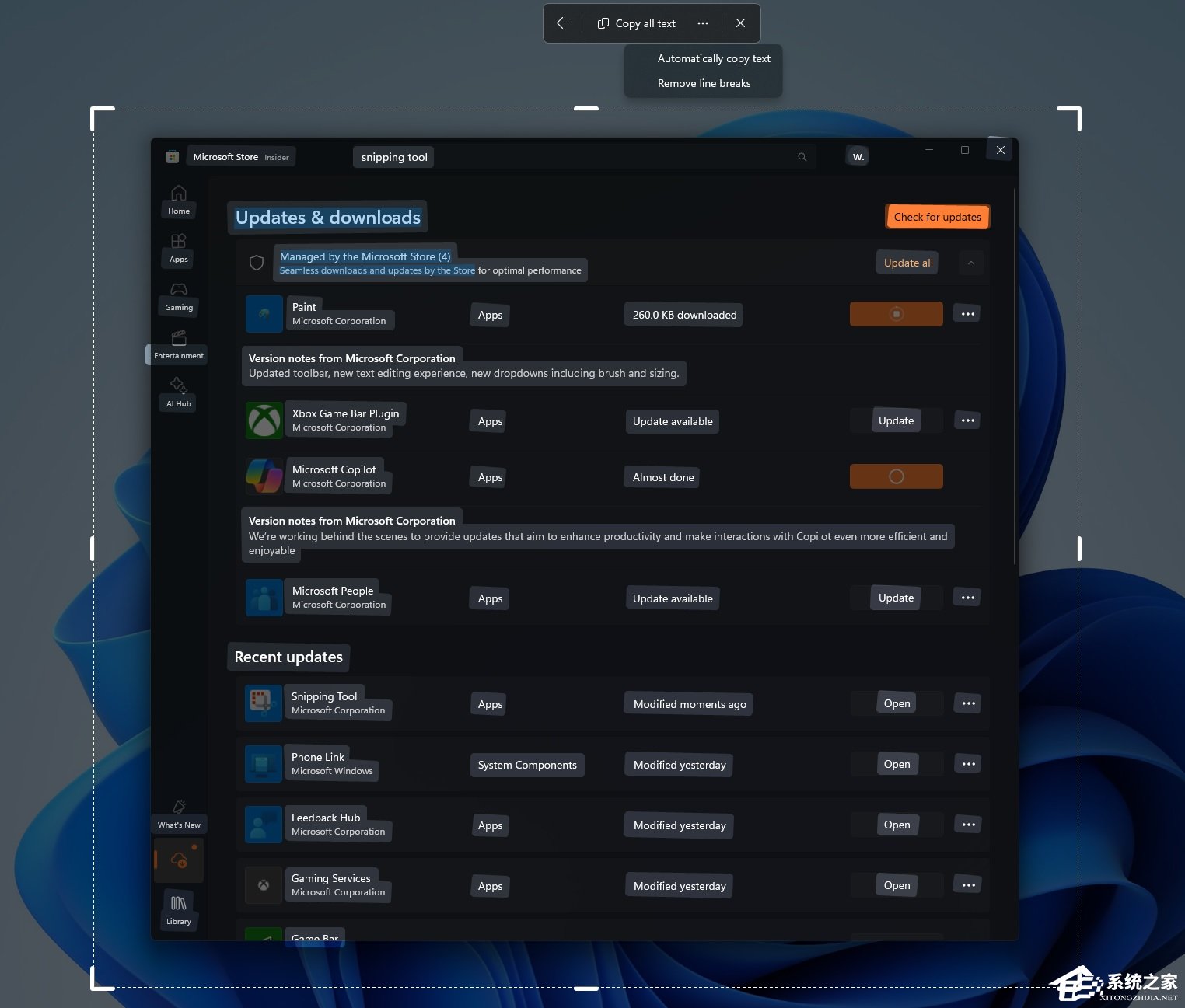Viewport: 1185px width, 1008px height.
Task: Click the Microsoft People app icon
Action: [264, 598]
